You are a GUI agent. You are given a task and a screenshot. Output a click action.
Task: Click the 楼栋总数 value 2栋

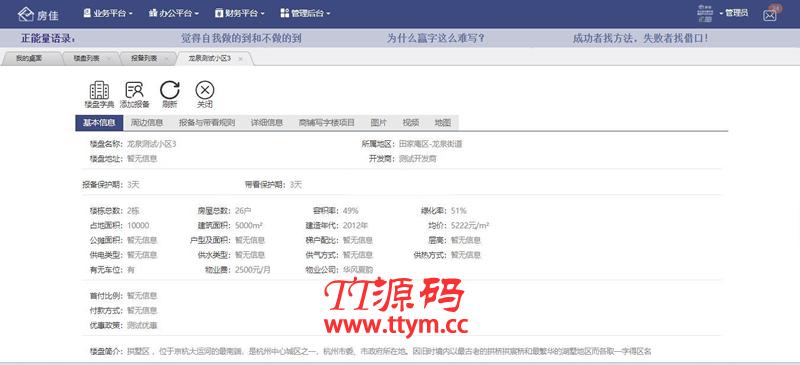point(133,211)
